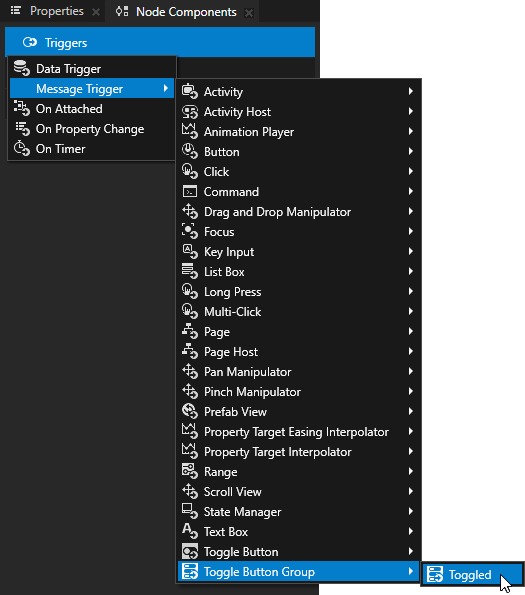
Task: Click the On Timer clock icon
Action: 22,148
